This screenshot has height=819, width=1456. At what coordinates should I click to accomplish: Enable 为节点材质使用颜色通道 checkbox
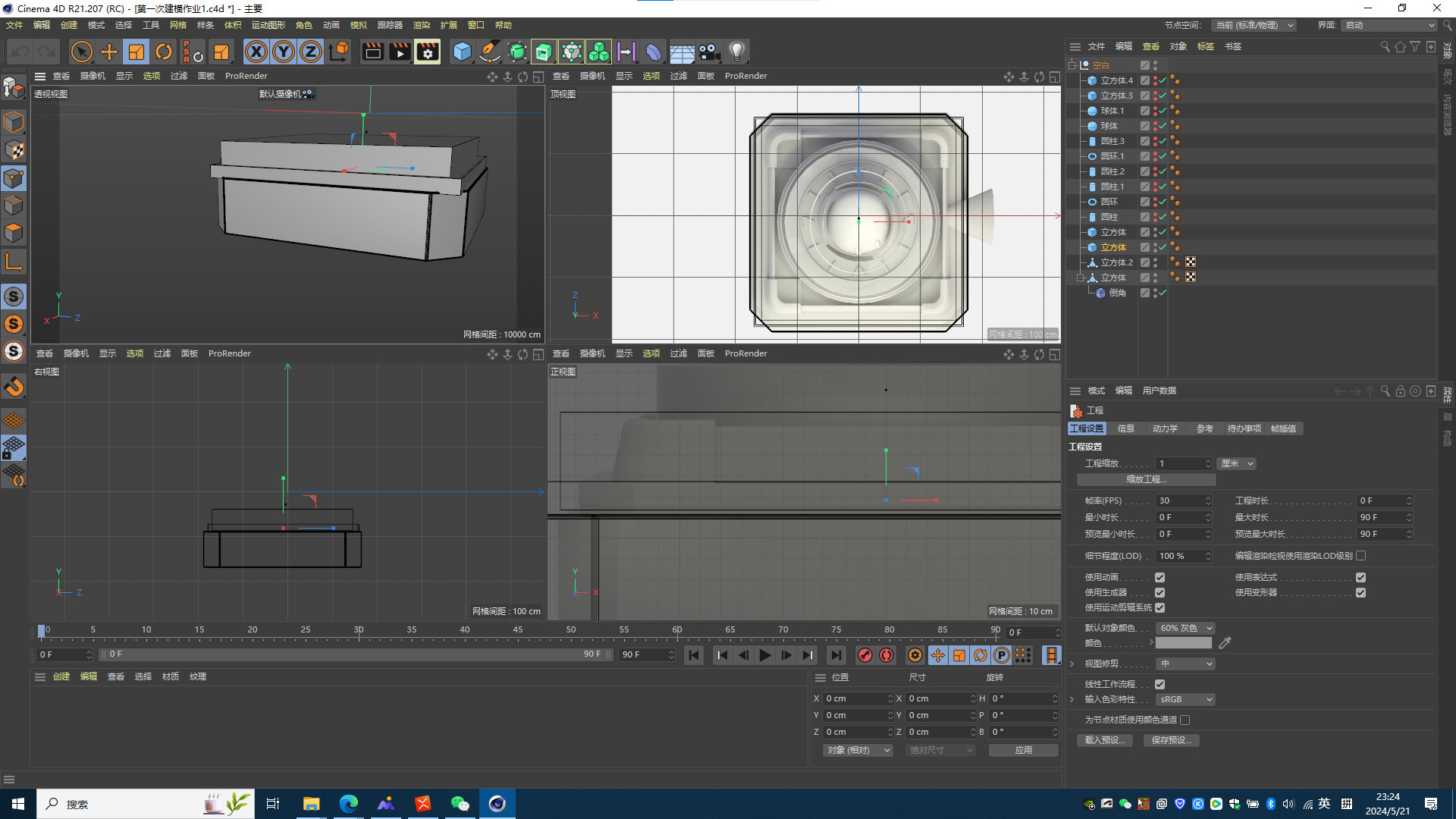[1185, 720]
